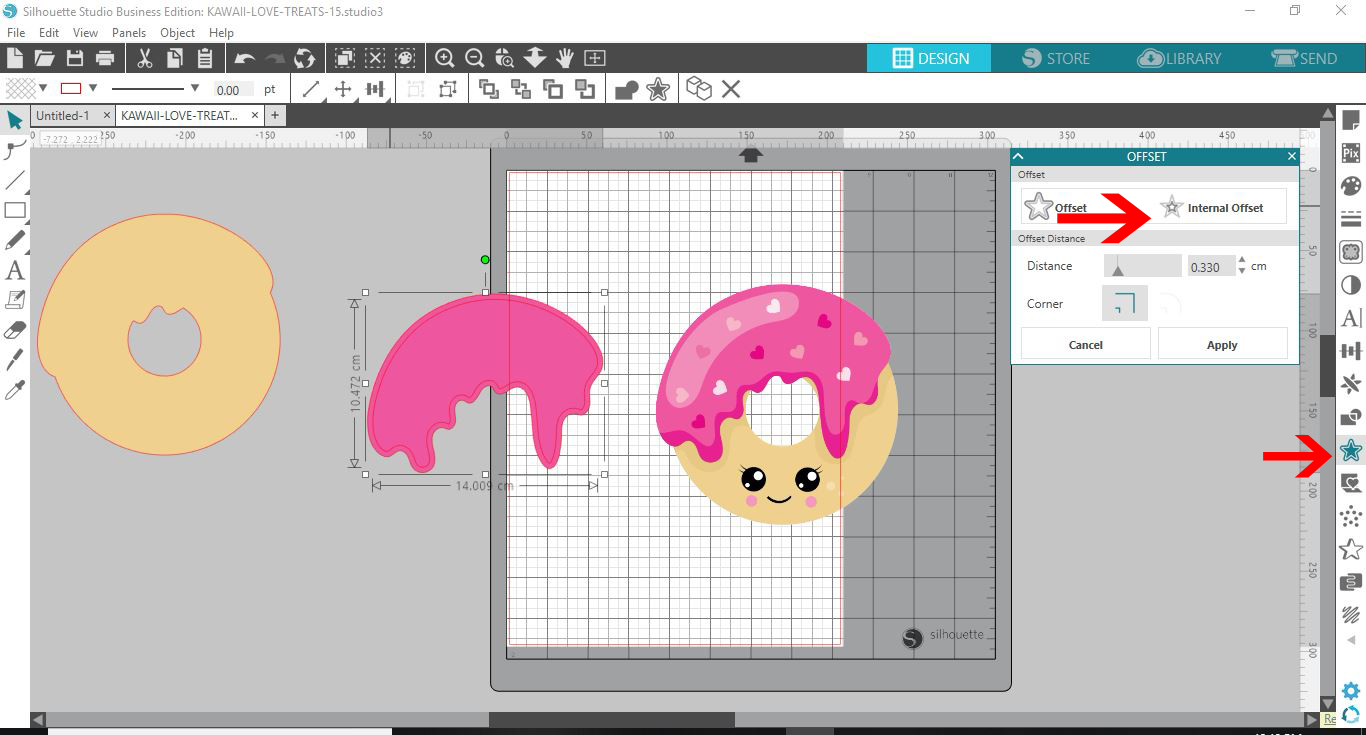Image resolution: width=1366 pixels, height=735 pixels.
Task: Zoom out with the magnifier minus icon
Action: [475, 58]
